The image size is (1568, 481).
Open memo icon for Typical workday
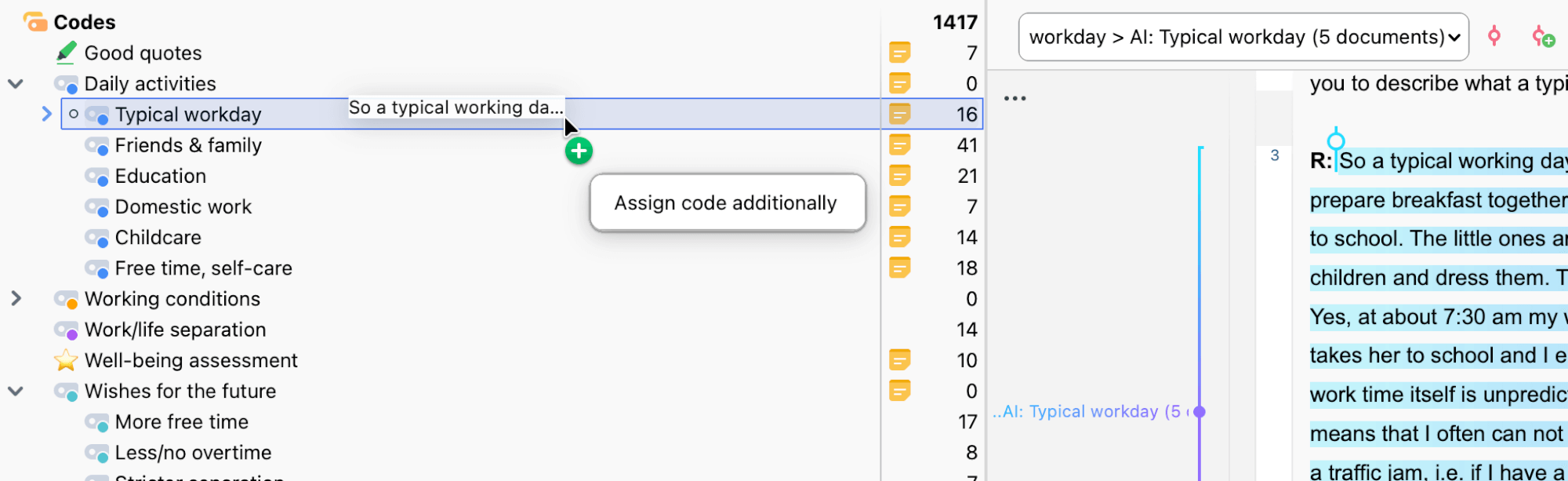pos(900,114)
